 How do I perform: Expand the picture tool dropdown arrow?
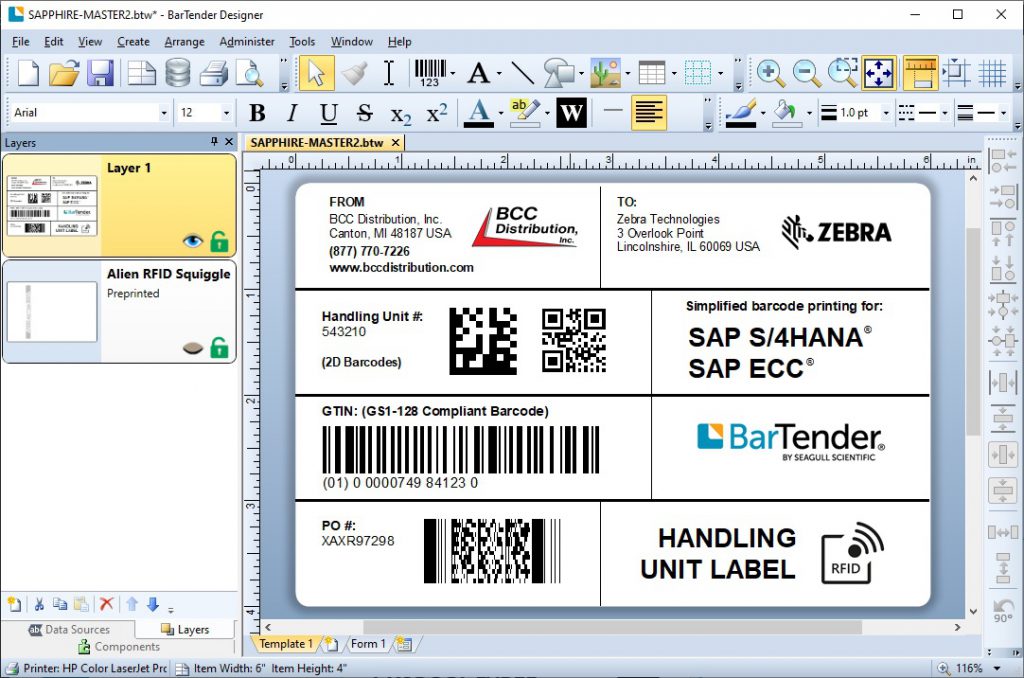[628, 73]
